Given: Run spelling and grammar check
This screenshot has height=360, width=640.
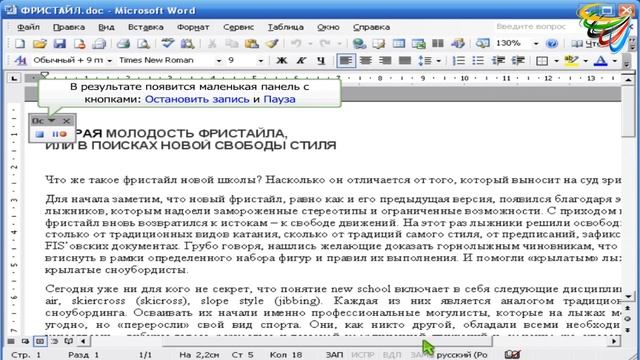Looking at the screenshot, I should tap(167, 43).
